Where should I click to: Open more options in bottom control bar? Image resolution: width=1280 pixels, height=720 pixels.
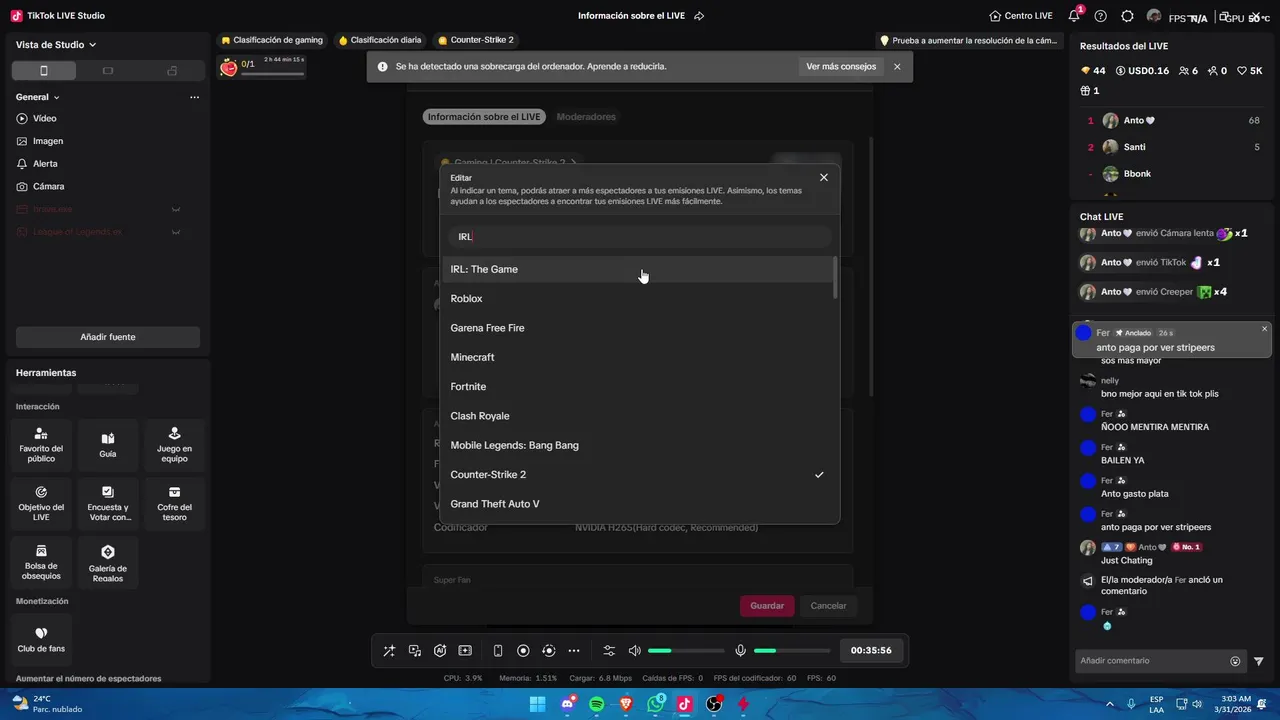click(x=574, y=651)
